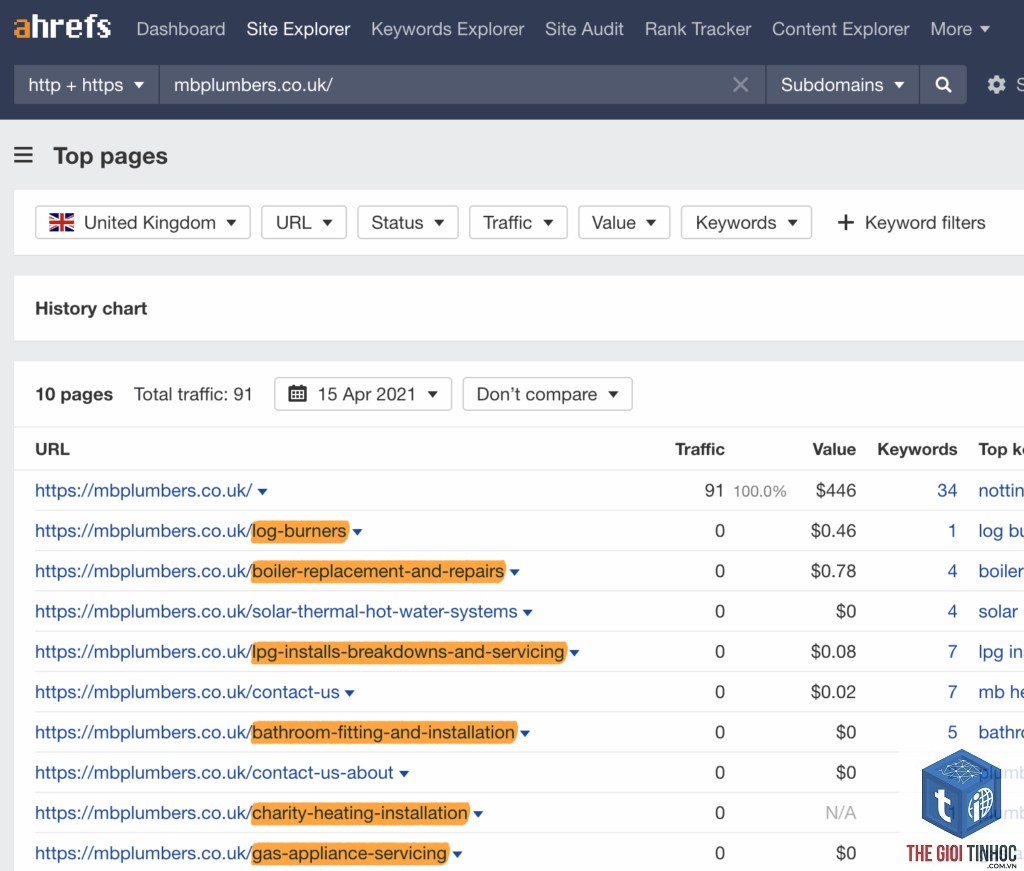Click the 34 keywords count for homepage
Screen dimensions: 1024x871
pos(947,490)
